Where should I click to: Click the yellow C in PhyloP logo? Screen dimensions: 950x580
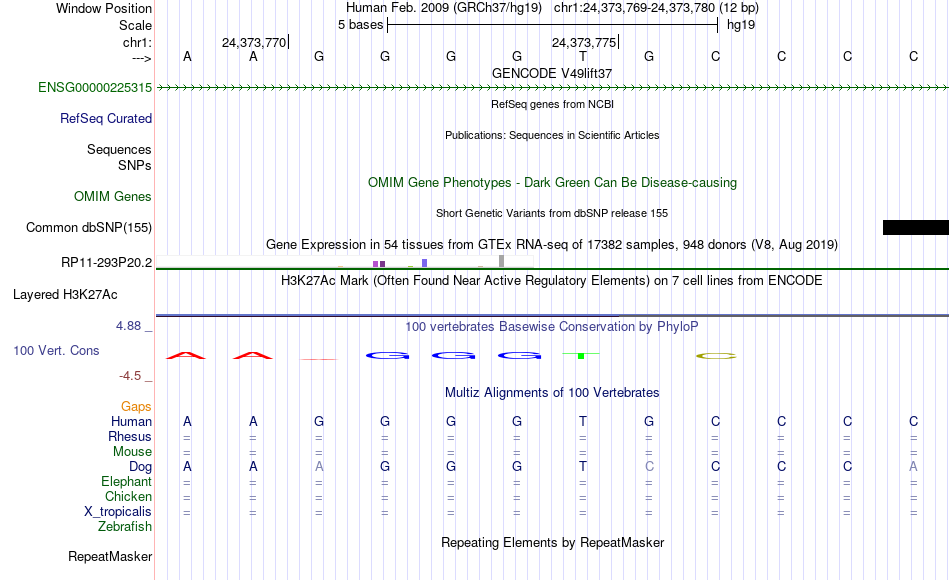point(716,356)
